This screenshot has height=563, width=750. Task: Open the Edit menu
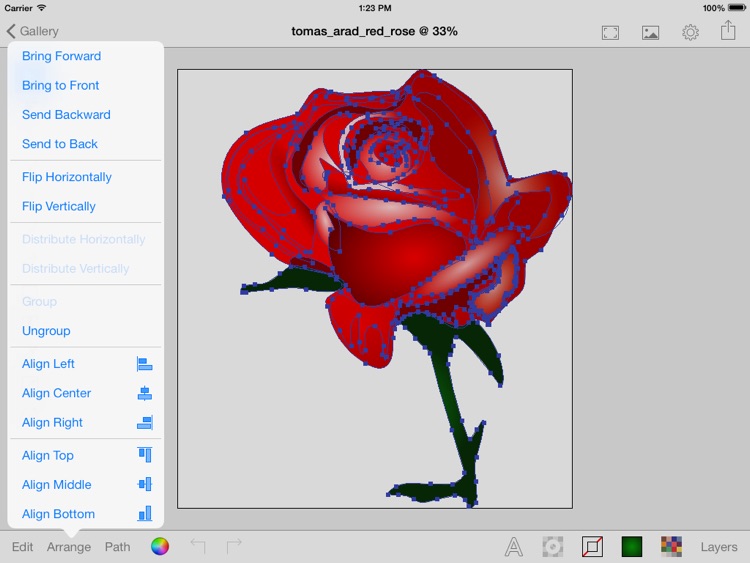[x=22, y=547]
